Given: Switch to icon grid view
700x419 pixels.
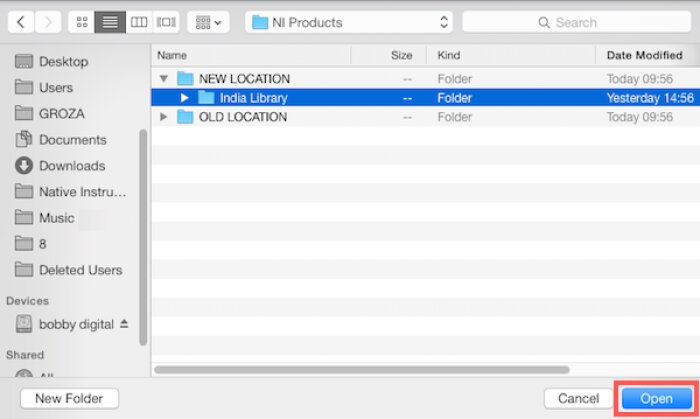Looking at the screenshot, I should click(82, 22).
